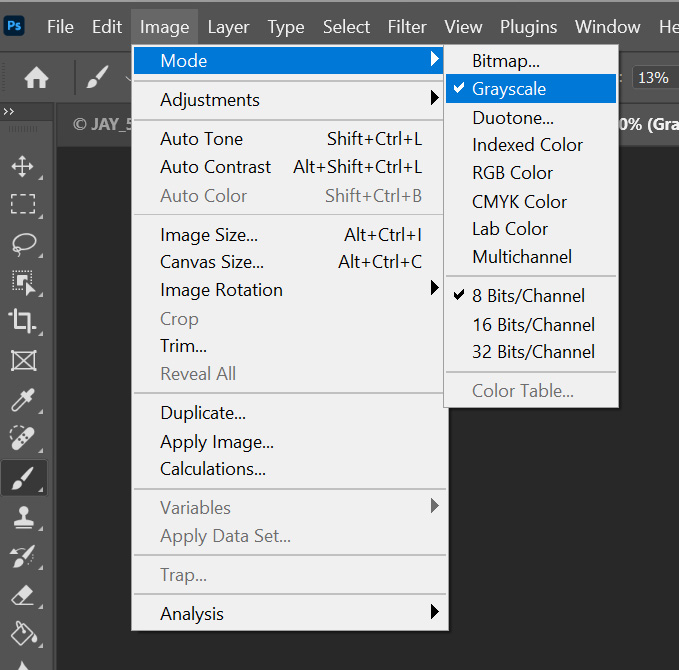Click the Crop menu entry
679x670 pixels.
point(288,319)
